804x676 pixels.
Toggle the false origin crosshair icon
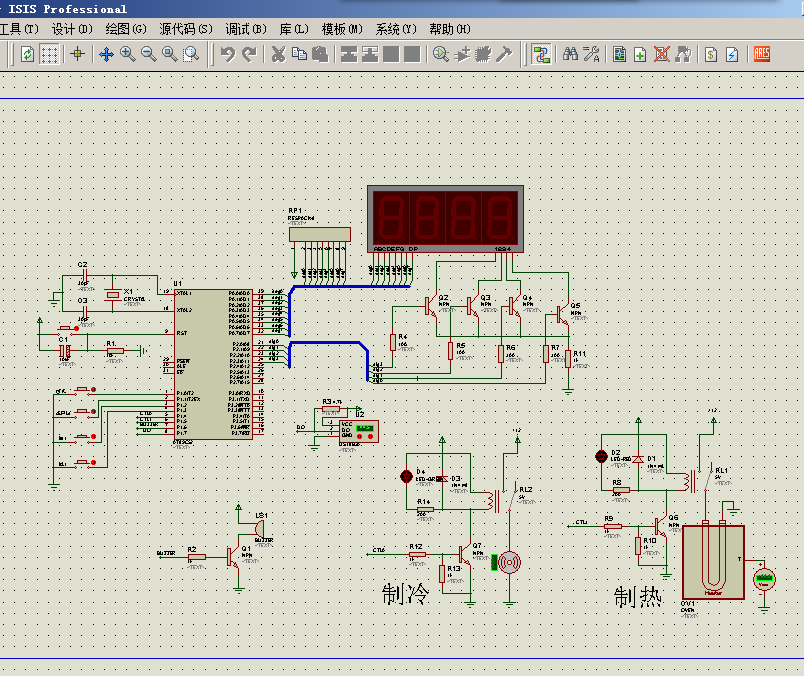click(x=77, y=54)
